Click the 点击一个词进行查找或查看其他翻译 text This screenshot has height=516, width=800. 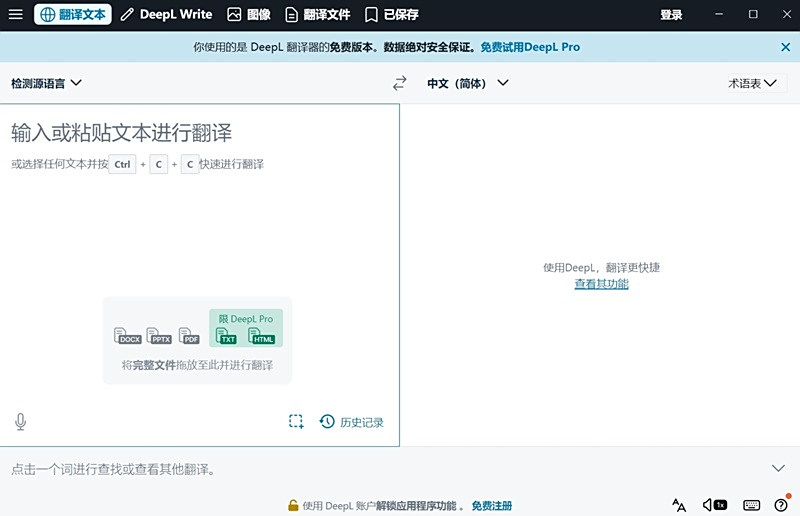113,469
